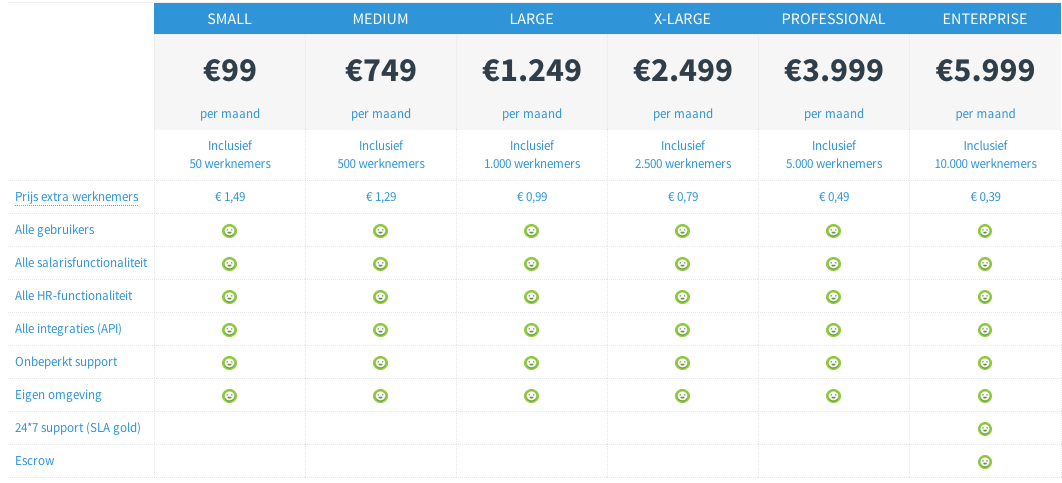
Task: Click Professional Alle gebruikers smiley icon
Action: [x=834, y=231]
